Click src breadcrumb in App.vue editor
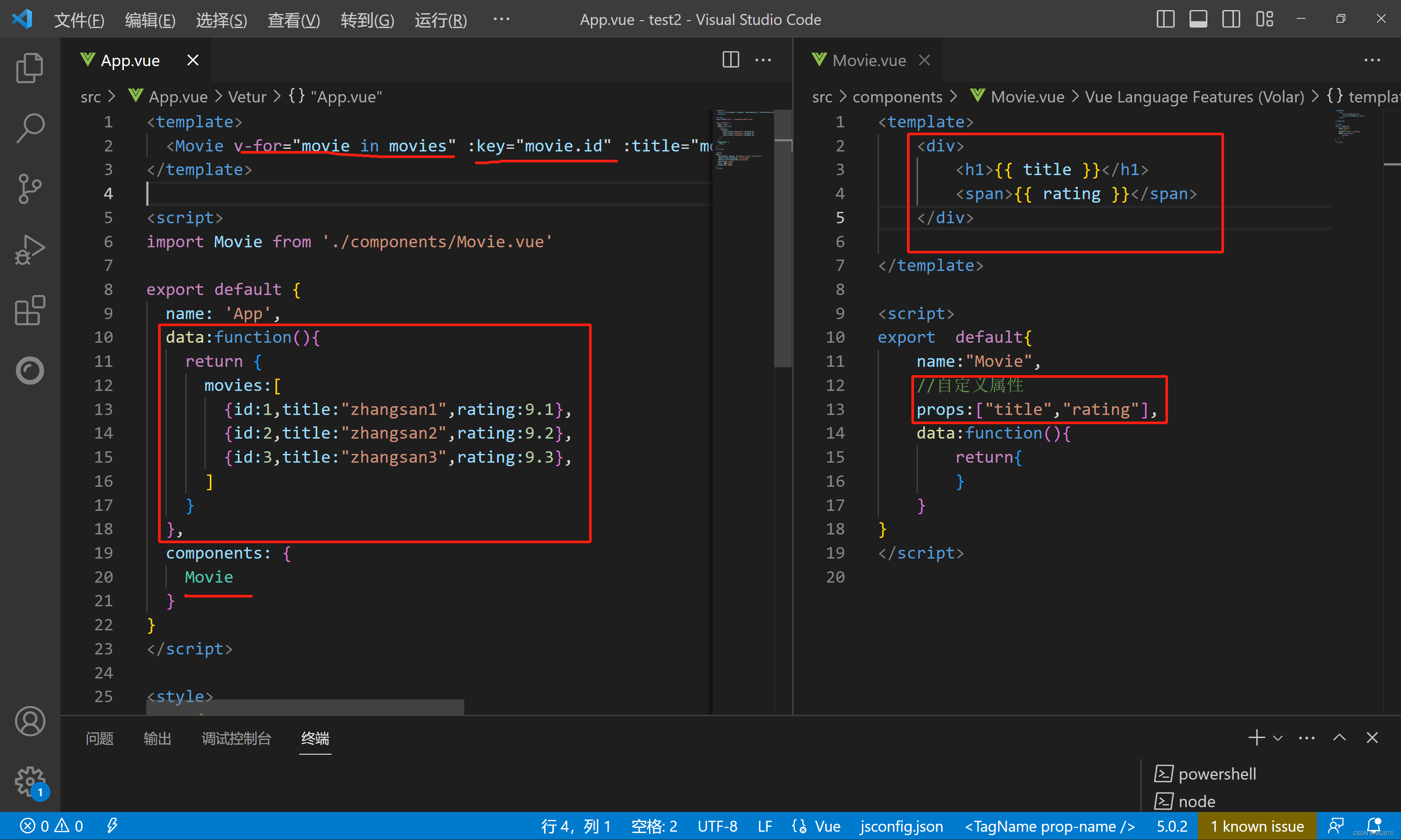The image size is (1401, 840). point(91,97)
